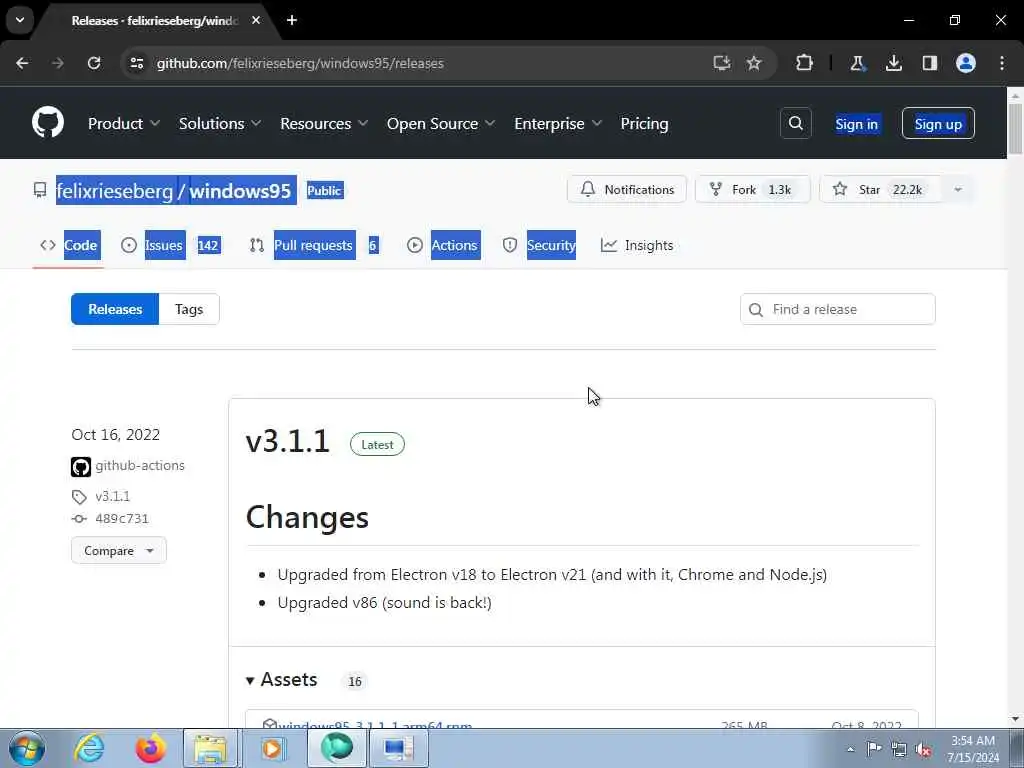Show hidden tray icons arrow
Screen dimensions: 1024x768
(x=850, y=749)
